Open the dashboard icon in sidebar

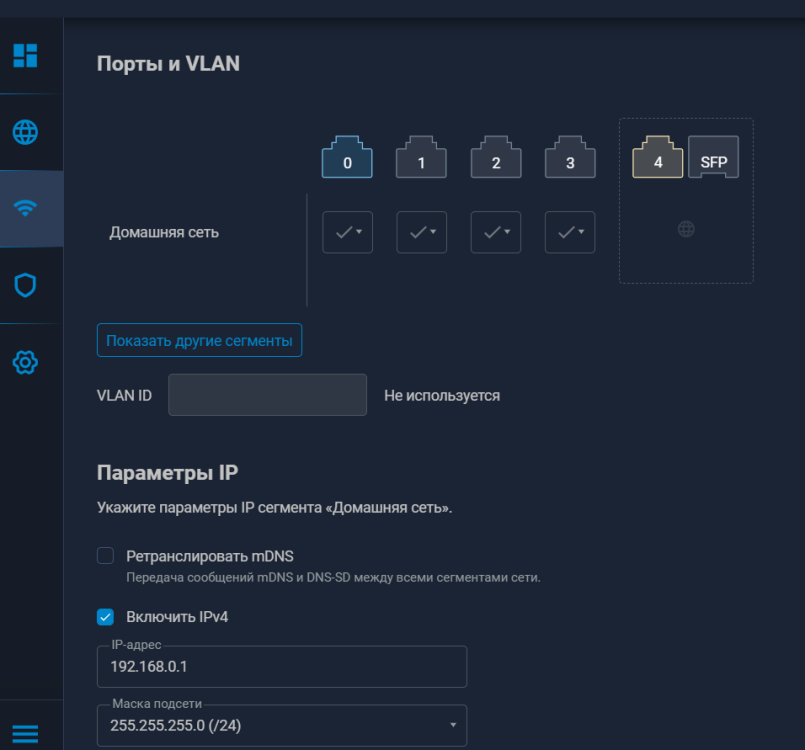click(x=25, y=55)
